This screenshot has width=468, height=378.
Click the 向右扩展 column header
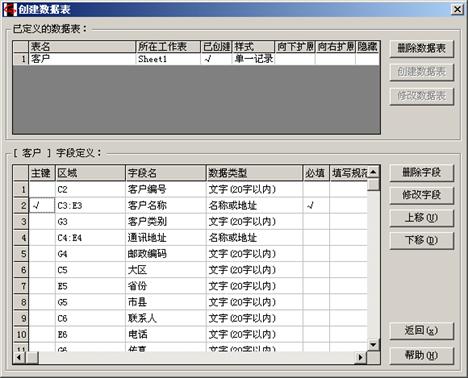(x=335, y=47)
